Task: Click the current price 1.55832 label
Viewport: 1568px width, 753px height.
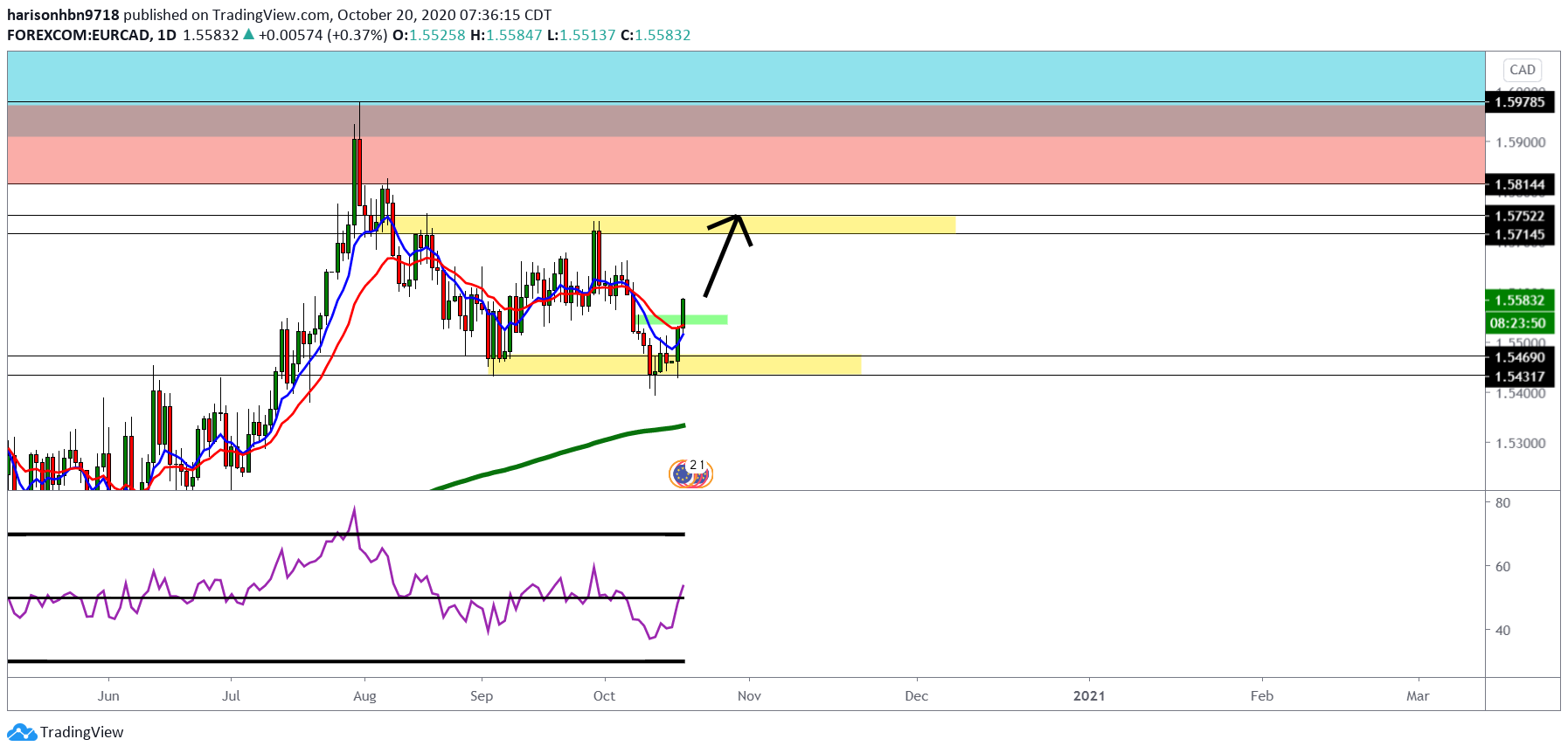Action: pyautogui.click(x=1520, y=301)
